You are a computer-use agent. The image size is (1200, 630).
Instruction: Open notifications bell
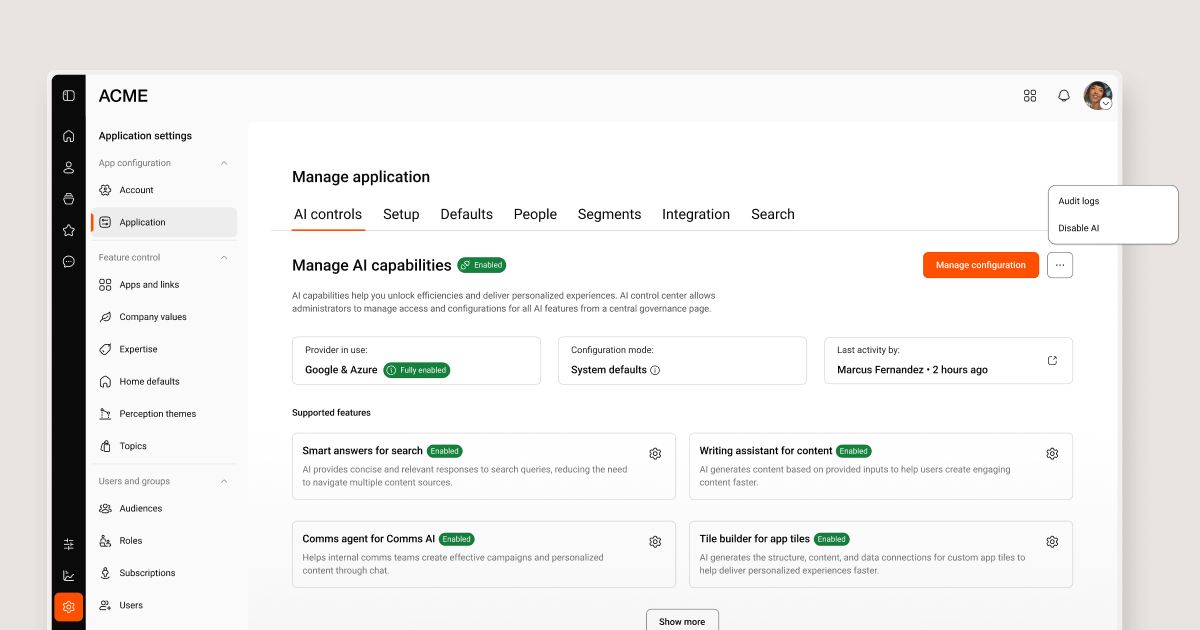pyautogui.click(x=1064, y=96)
